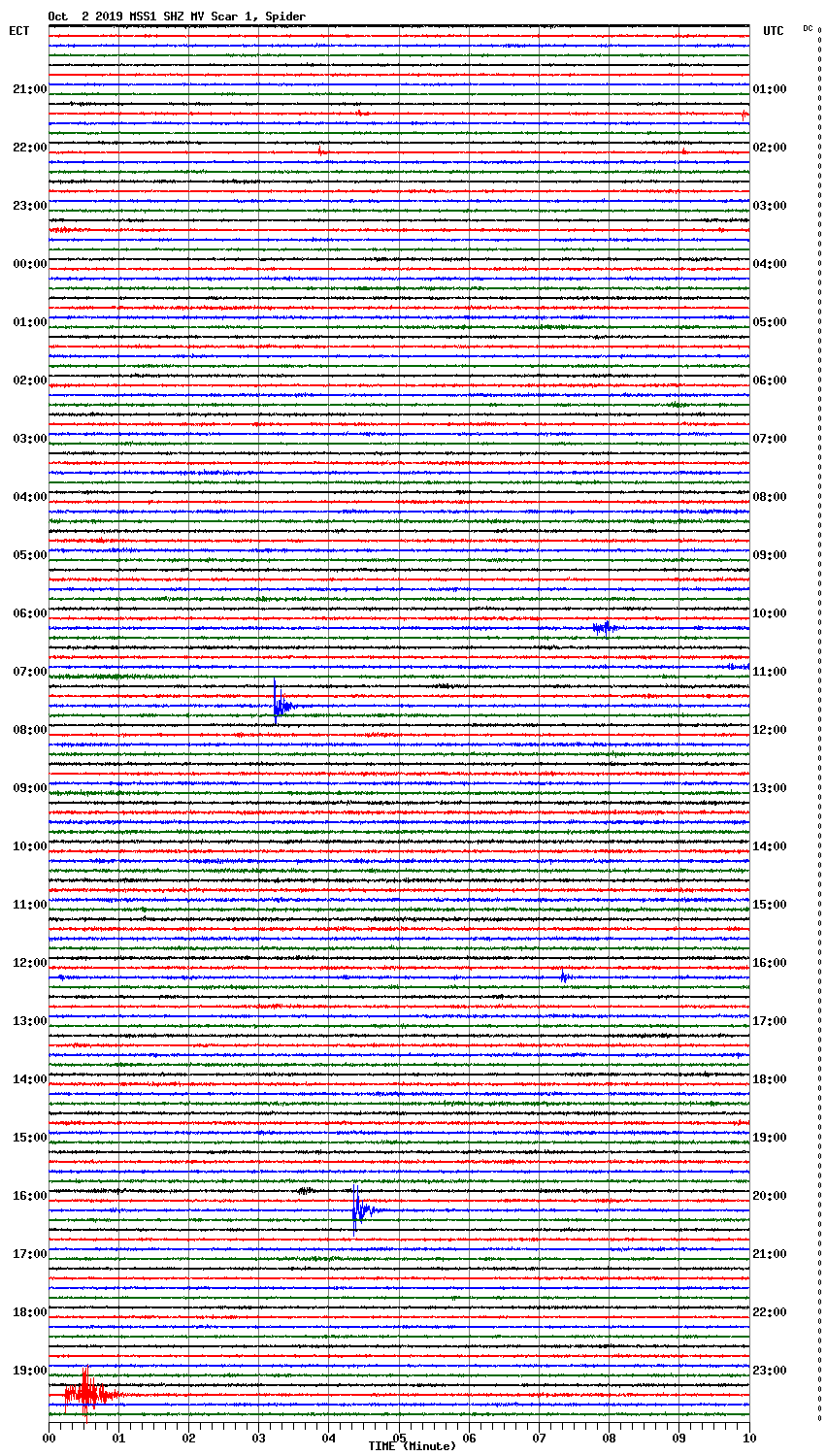Click the ECT 06:00 time label

coord(29,613)
